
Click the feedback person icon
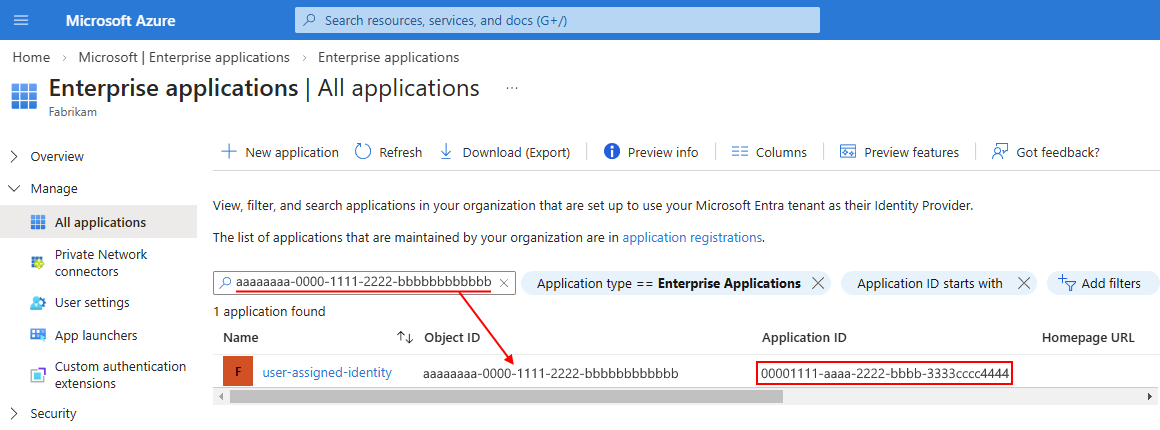[x=1000, y=152]
